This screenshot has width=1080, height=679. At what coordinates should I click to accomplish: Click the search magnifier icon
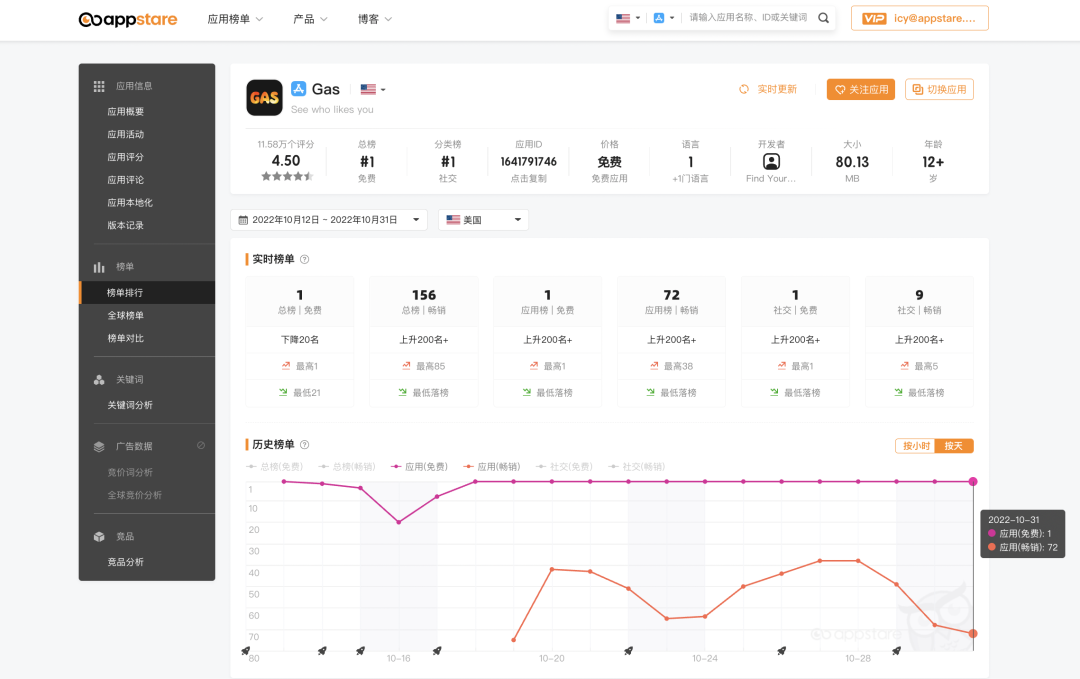click(823, 18)
